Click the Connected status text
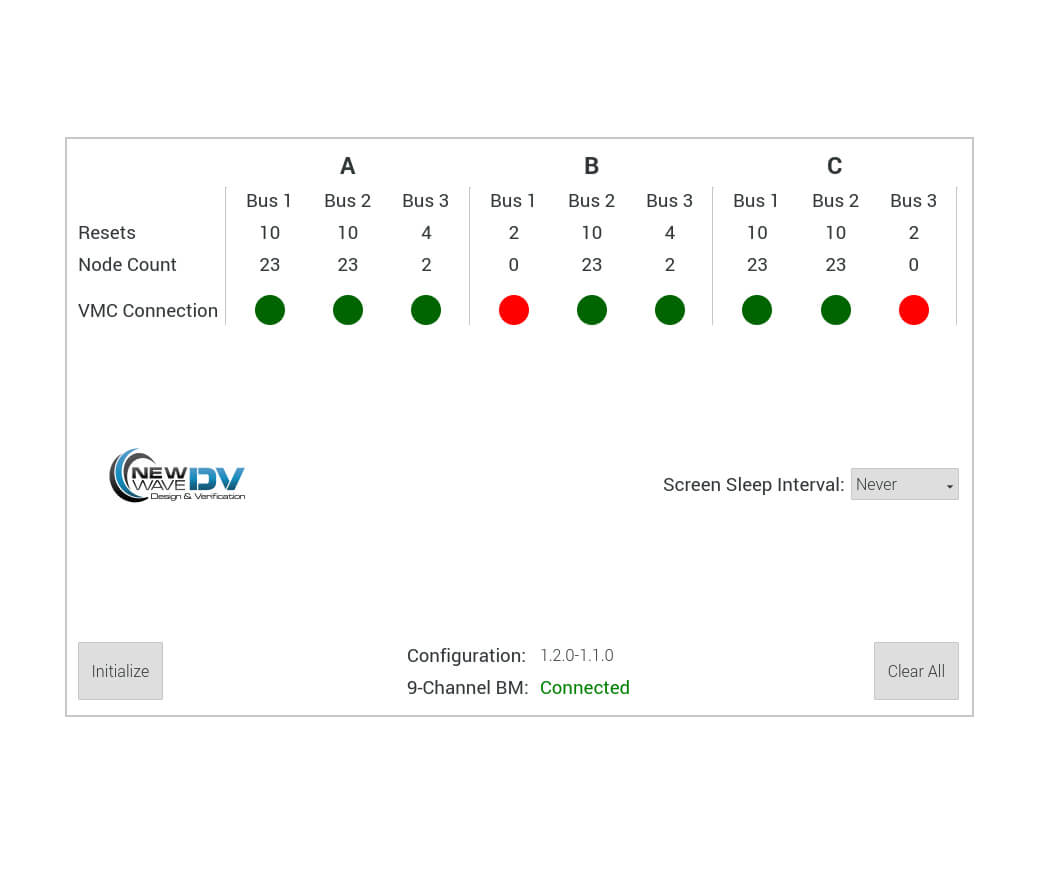1040x880 pixels. [x=585, y=688]
